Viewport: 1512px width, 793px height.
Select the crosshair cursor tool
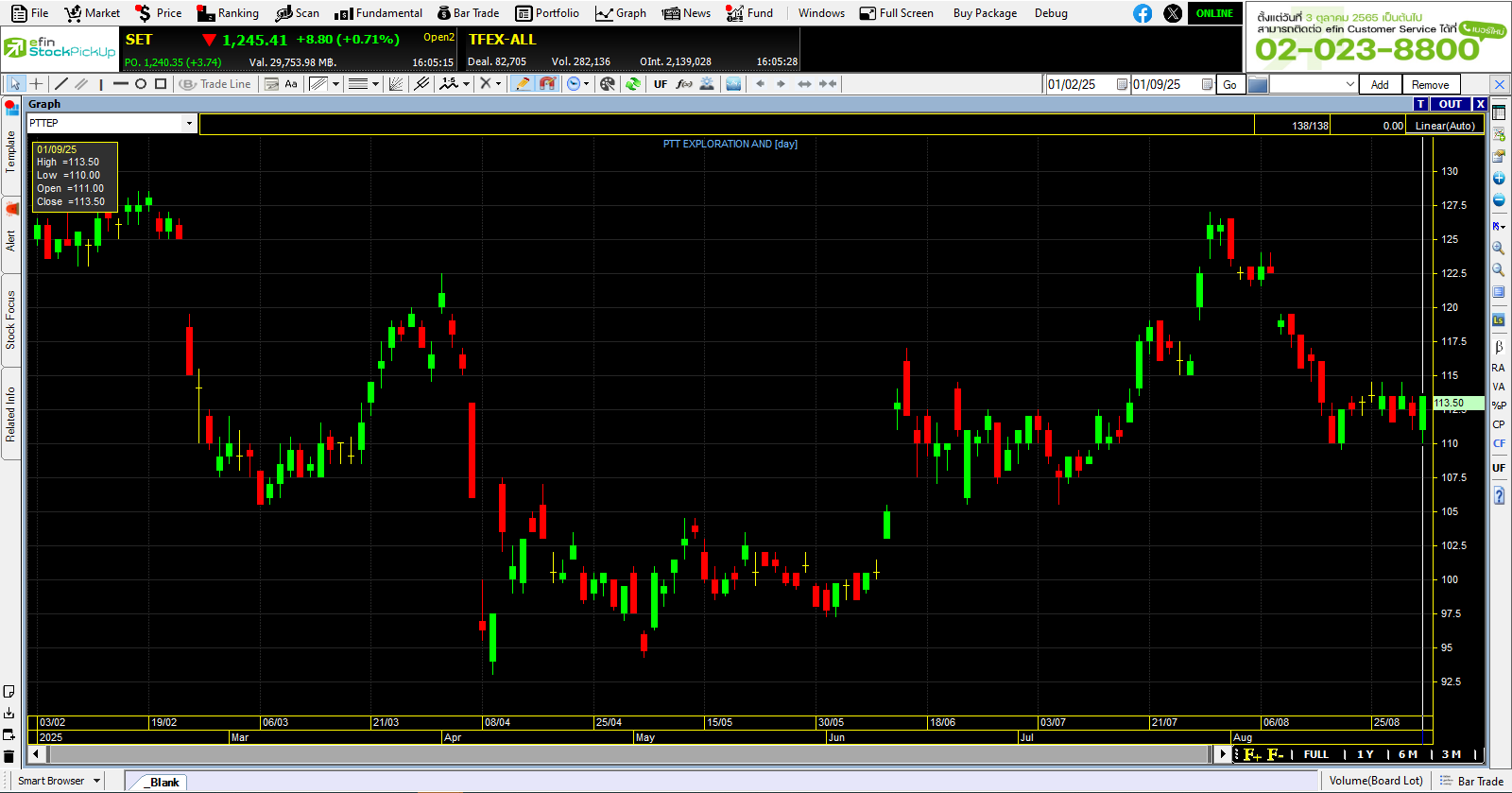[x=37, y=84]
